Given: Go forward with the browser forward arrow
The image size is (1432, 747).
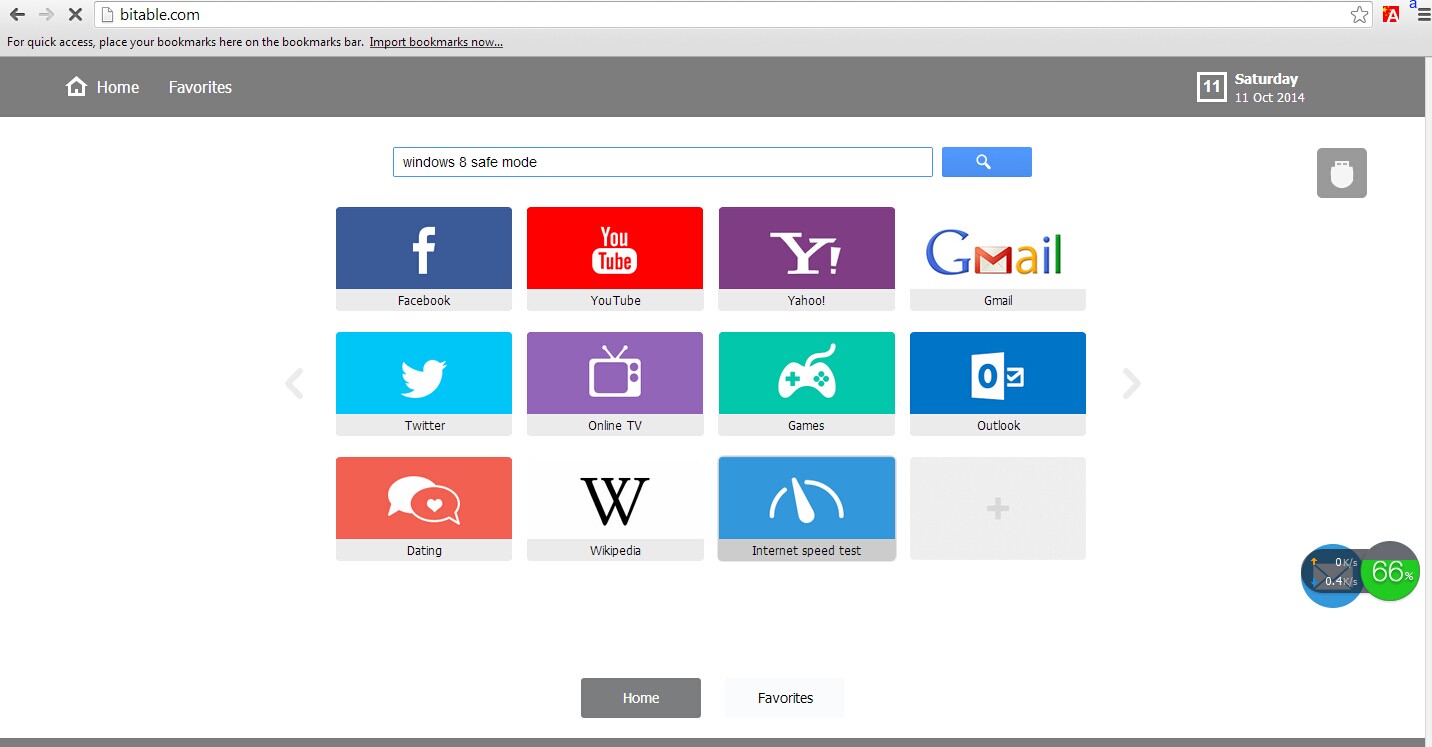Looking at the screenshot, I should click(x=46, y=15).
